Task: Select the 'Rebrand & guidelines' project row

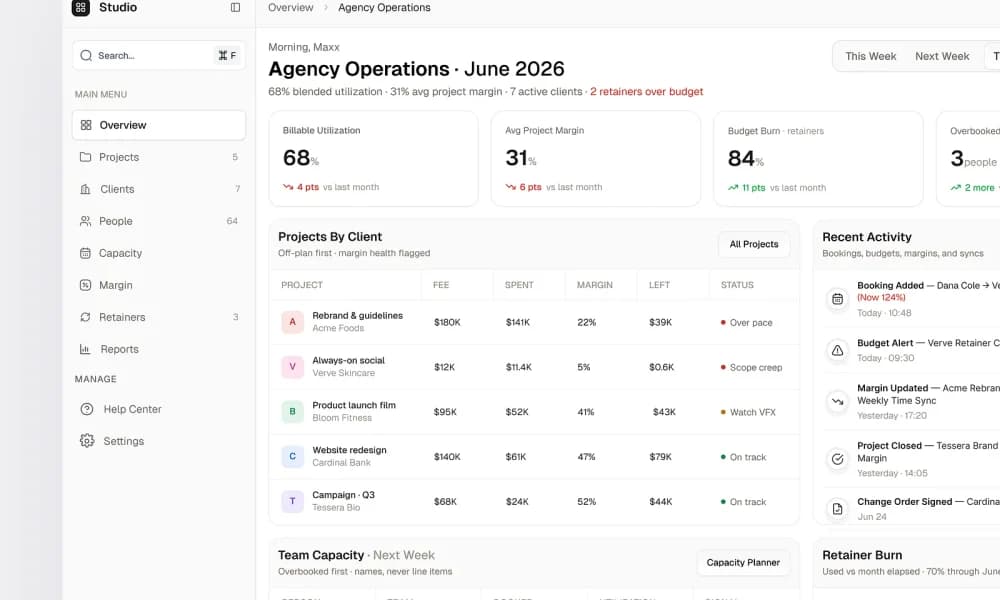Action: [534, 322]
